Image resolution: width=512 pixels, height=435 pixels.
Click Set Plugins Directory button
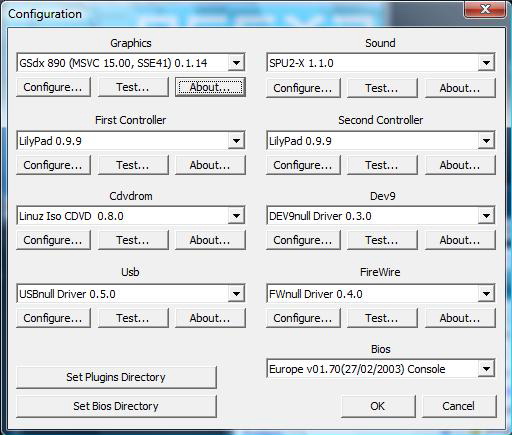(x=116, y=377)
